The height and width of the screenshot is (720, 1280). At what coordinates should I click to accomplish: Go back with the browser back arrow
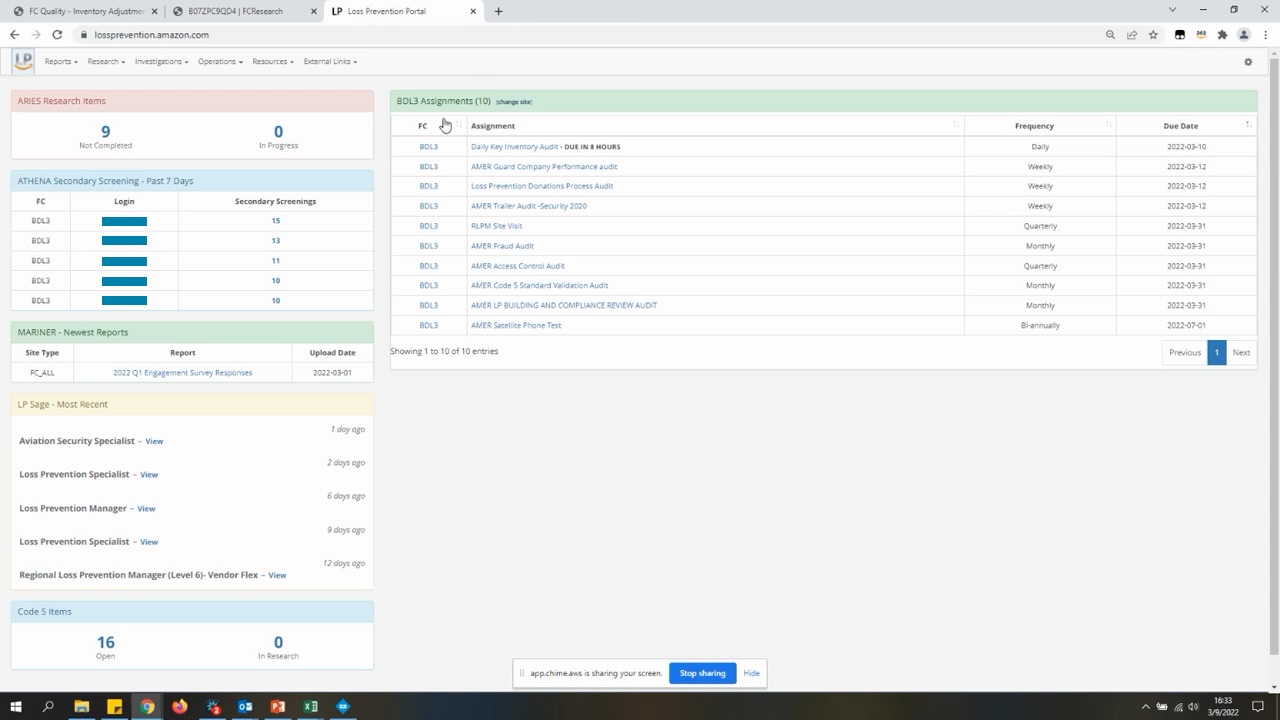tap(14, 35)
